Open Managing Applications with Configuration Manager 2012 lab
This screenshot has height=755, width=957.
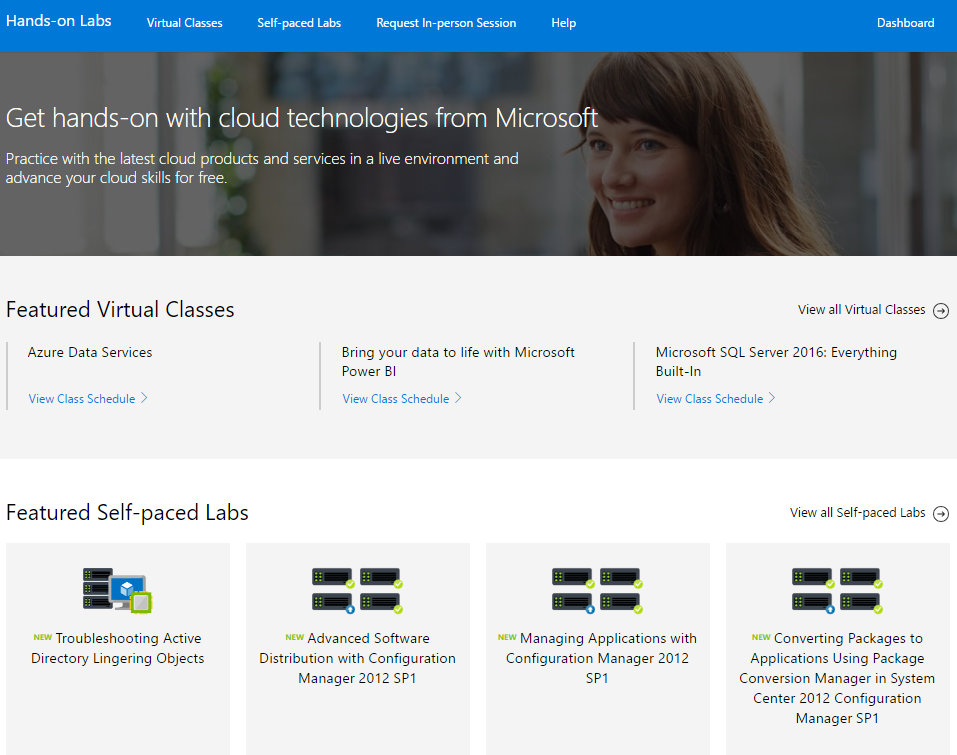click(x=598, y=658)
